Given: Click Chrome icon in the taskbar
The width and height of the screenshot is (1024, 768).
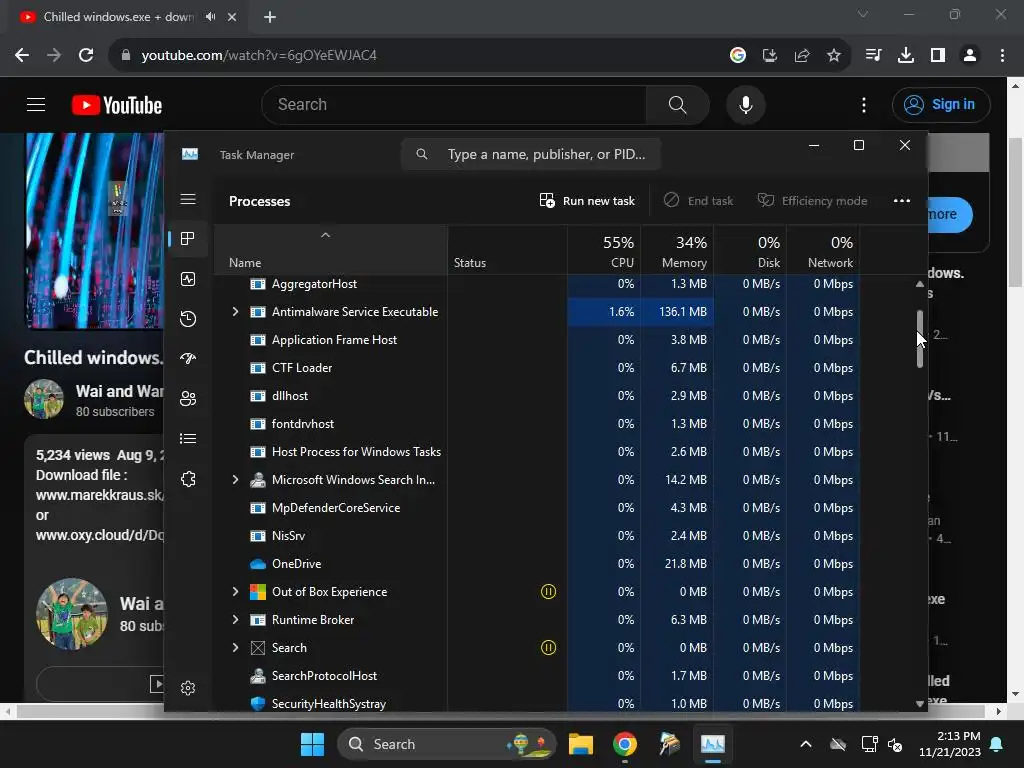Looking at the screenshot, I should pos(625,744).
